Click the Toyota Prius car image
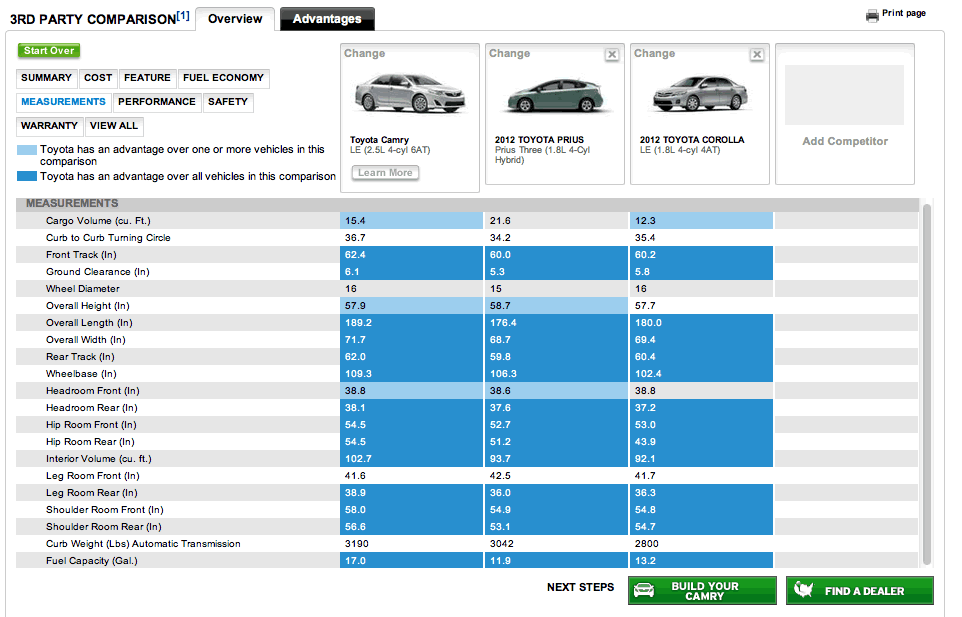The height and width of the screenshot is (617, 962). (555, 96)
